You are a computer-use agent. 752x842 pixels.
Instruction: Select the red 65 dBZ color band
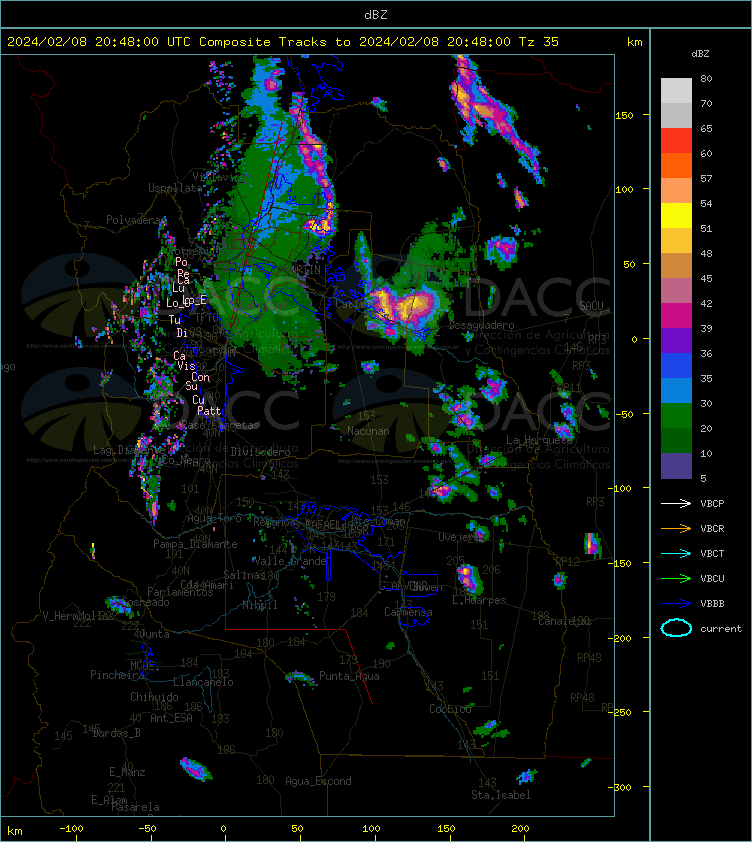tap(676, 140)
